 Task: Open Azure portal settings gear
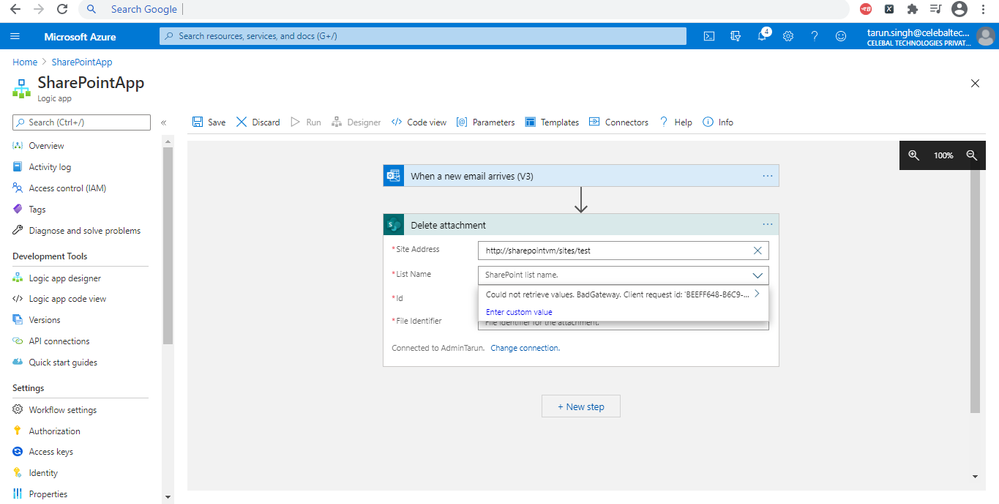(788, 36)
